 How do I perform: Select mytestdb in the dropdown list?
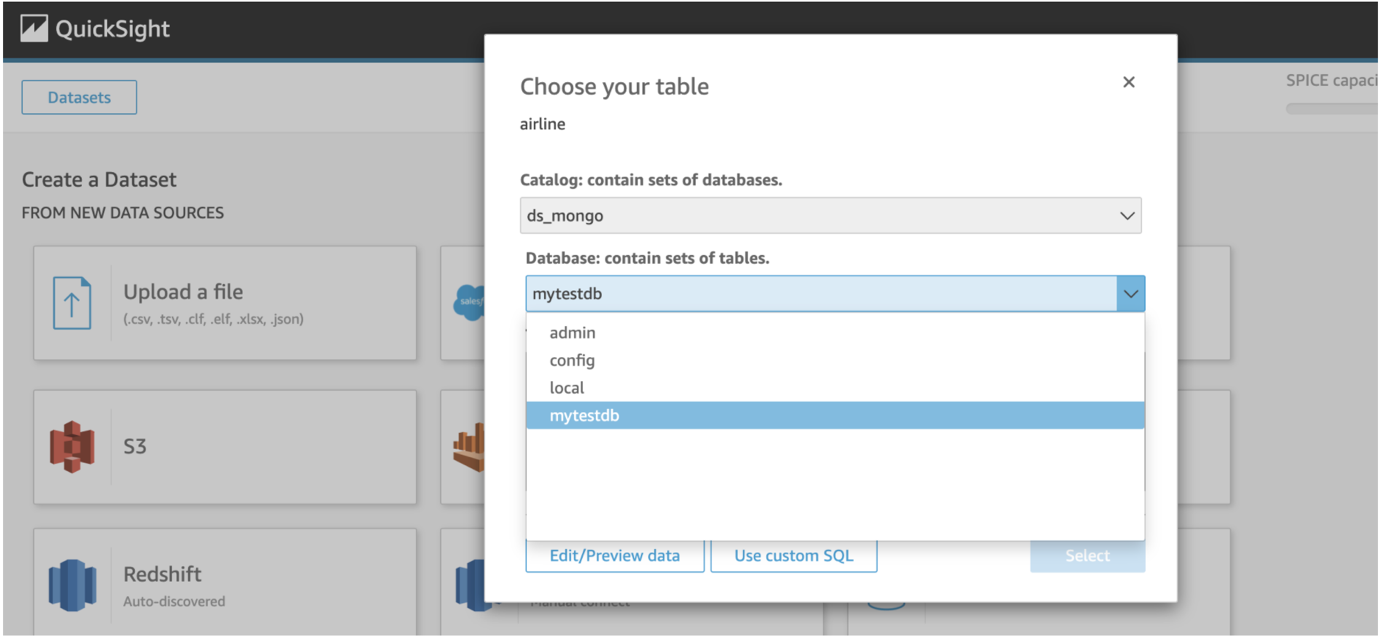pyautogui.click(x=585, y=415)
